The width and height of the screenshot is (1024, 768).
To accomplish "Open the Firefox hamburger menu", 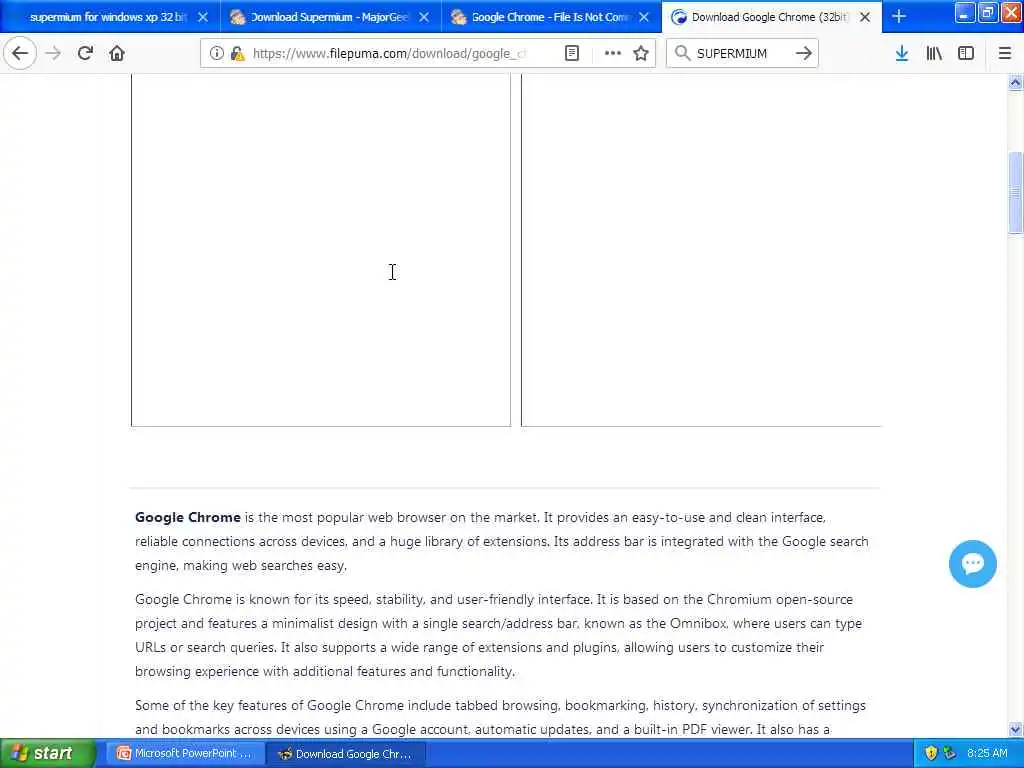I will click(1005, 53).
